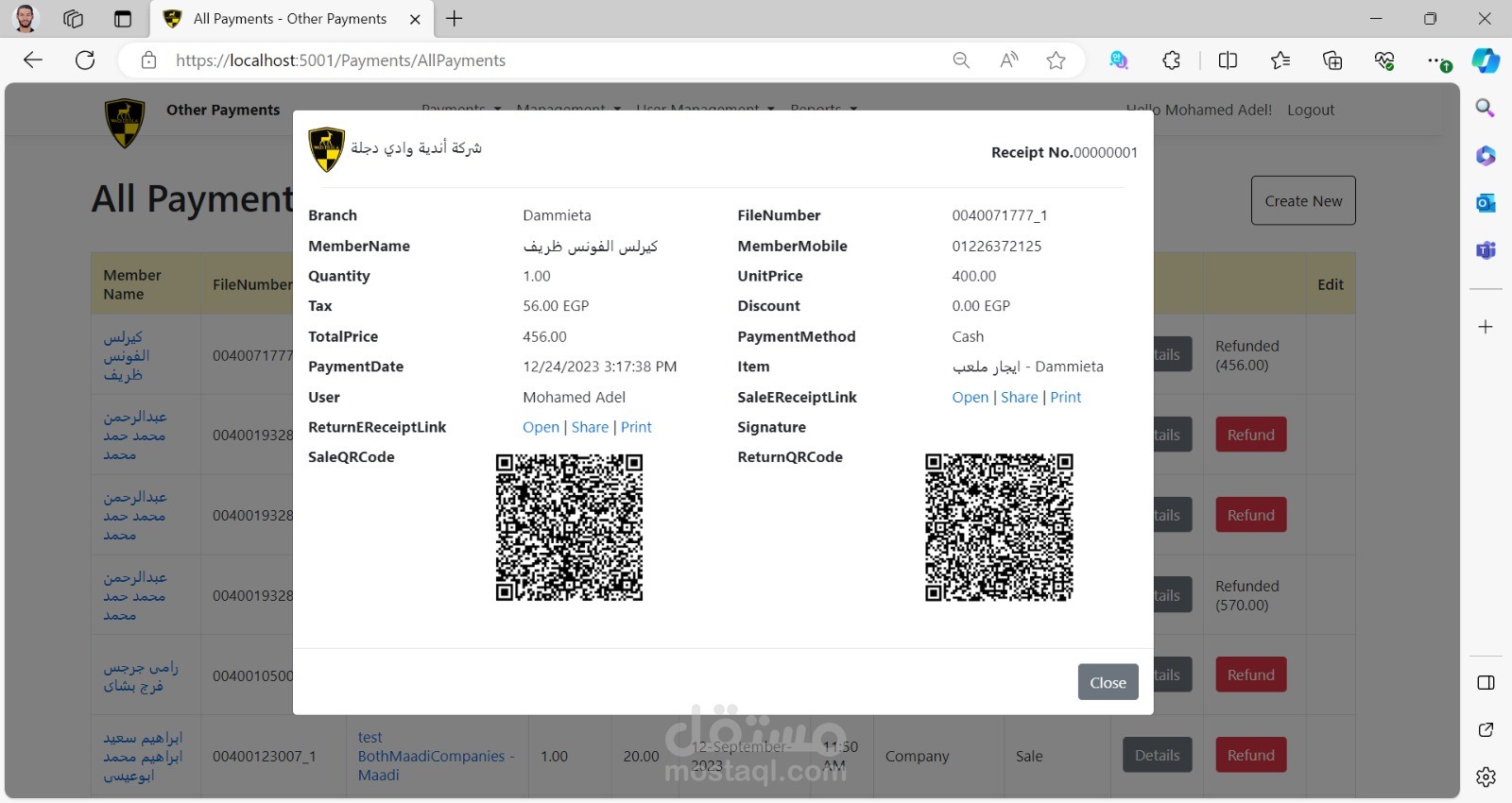Click the Logout link
The width and height of the screenshot is (1512, 803).
point(1311,110)
